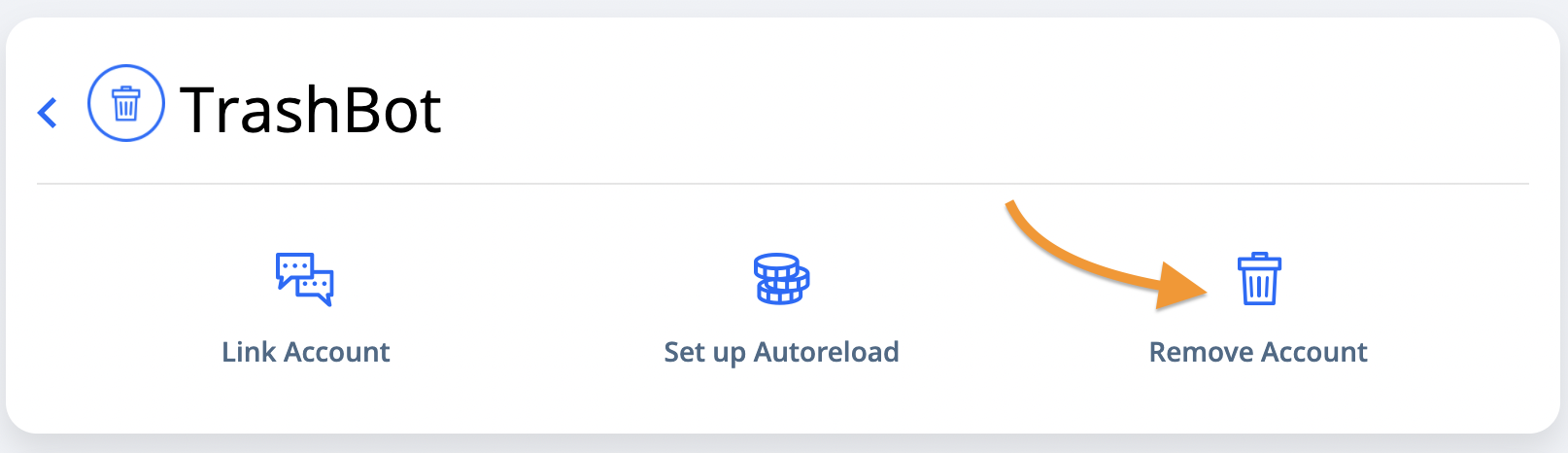The image size is (1568, 453).
Task: Click the left arrow beside the TrashBot avatar
Action: pos(48,113)
